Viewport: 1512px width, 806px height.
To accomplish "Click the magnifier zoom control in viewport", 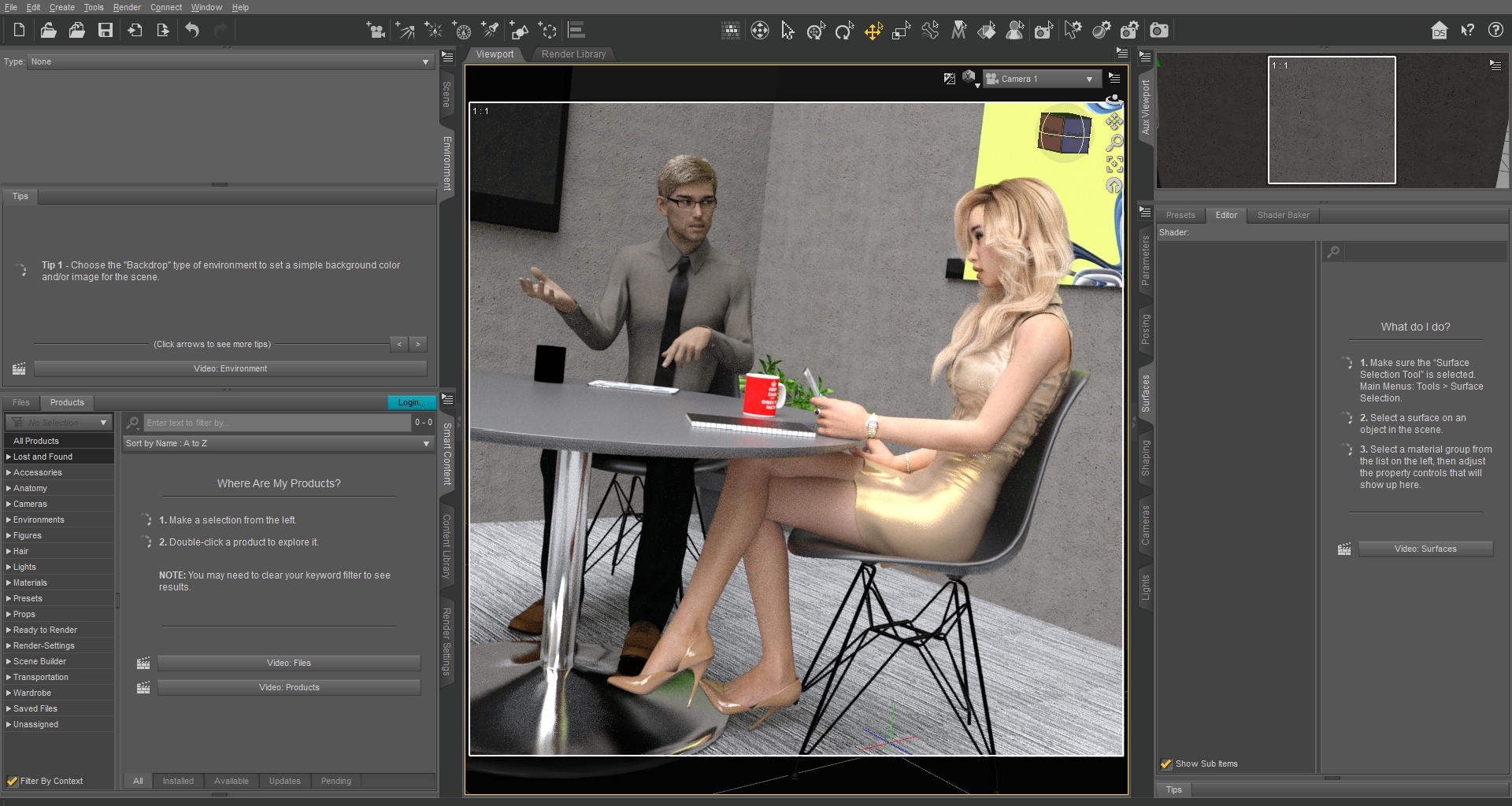I will tap(1114, 143).
